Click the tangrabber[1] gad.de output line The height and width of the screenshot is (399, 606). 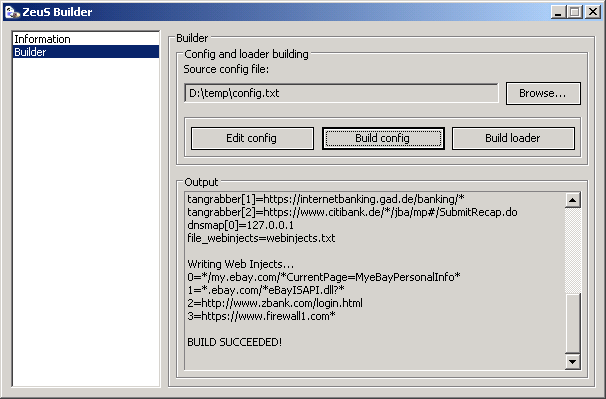click(x=326, y=199)
